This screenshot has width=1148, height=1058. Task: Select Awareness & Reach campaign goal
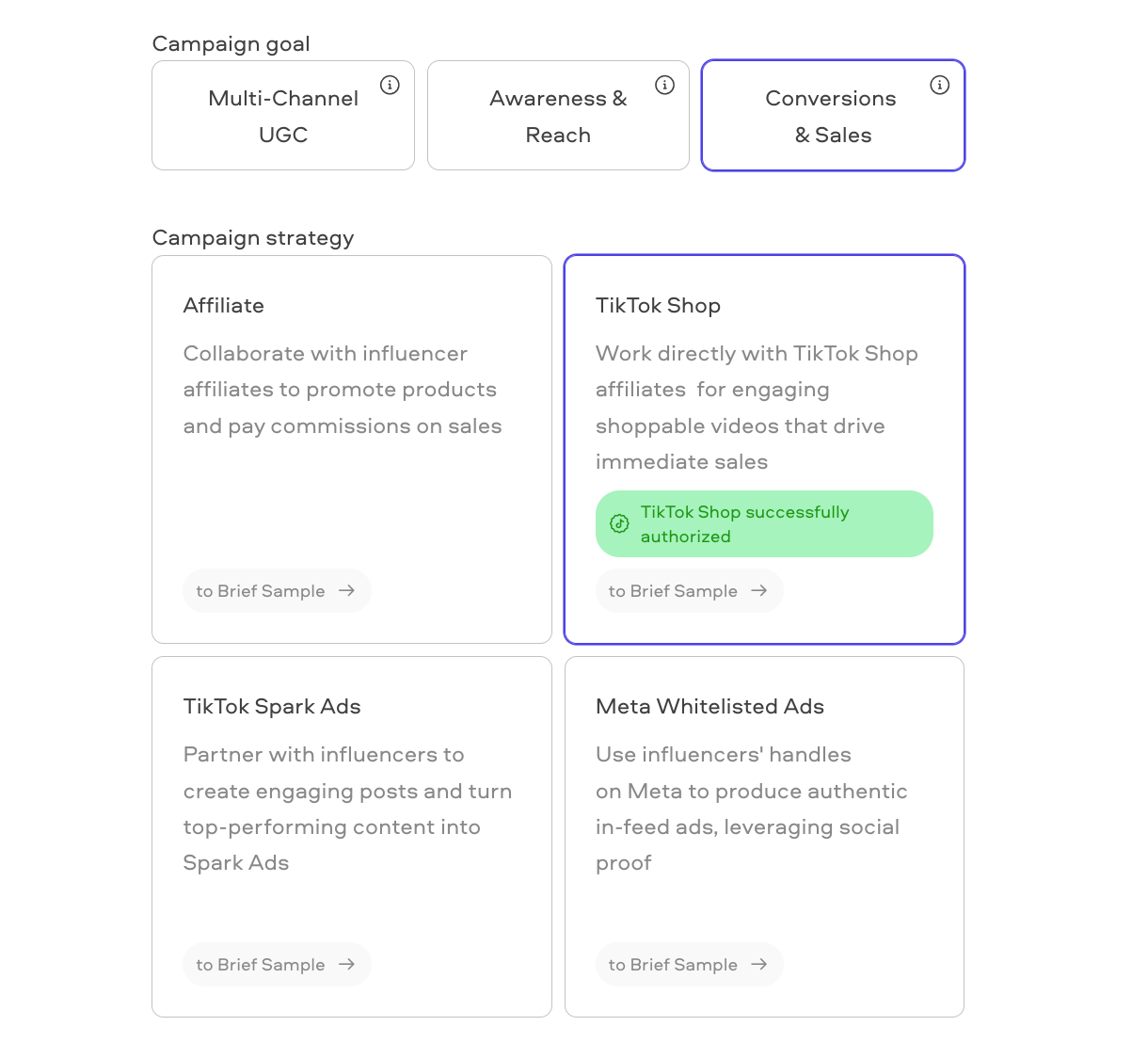tap(558, 116)
